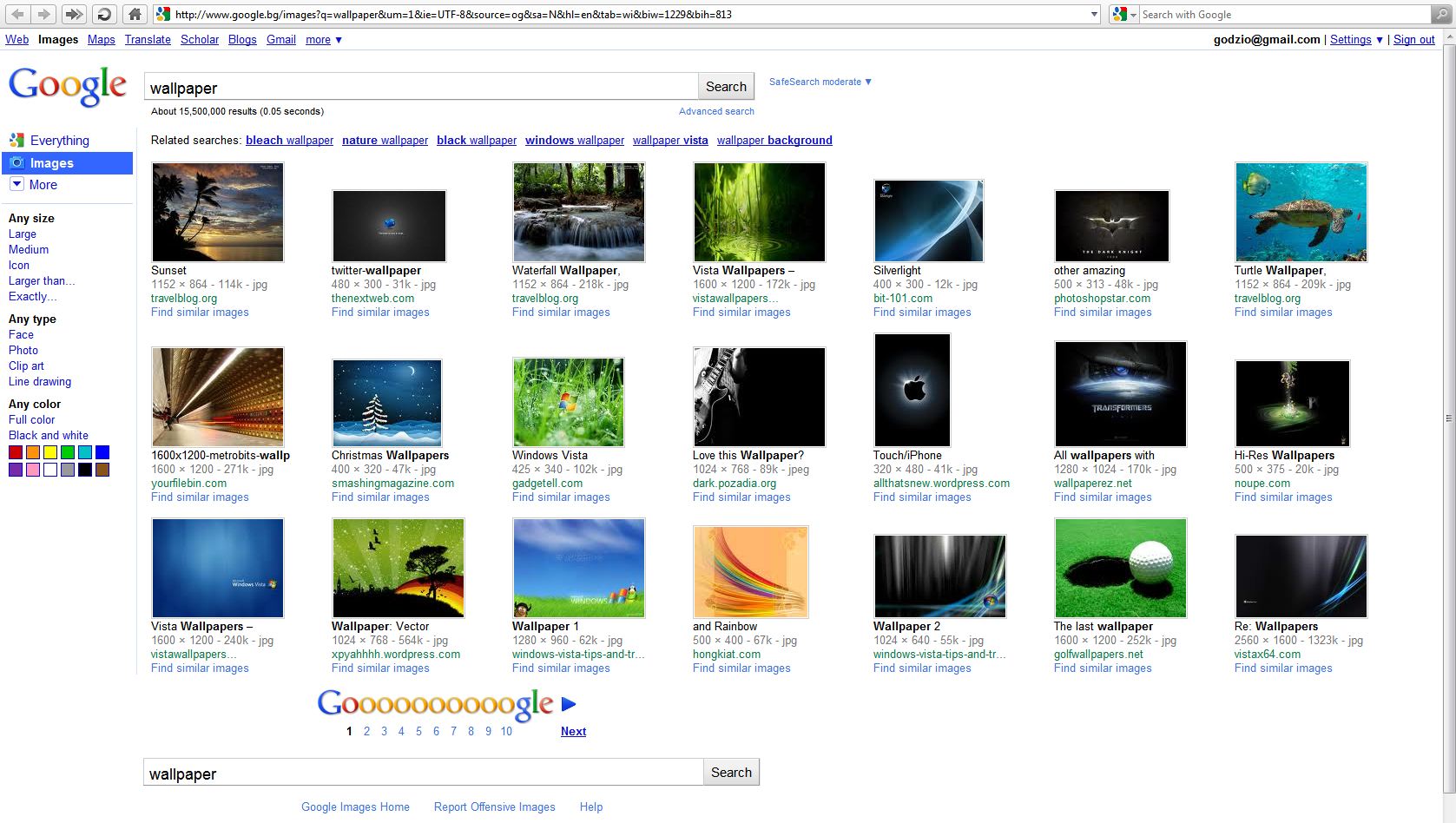This screenshot has width=1456, height=823.
Task: Open the Settings dropdown
Action: tap(1356, 40)
